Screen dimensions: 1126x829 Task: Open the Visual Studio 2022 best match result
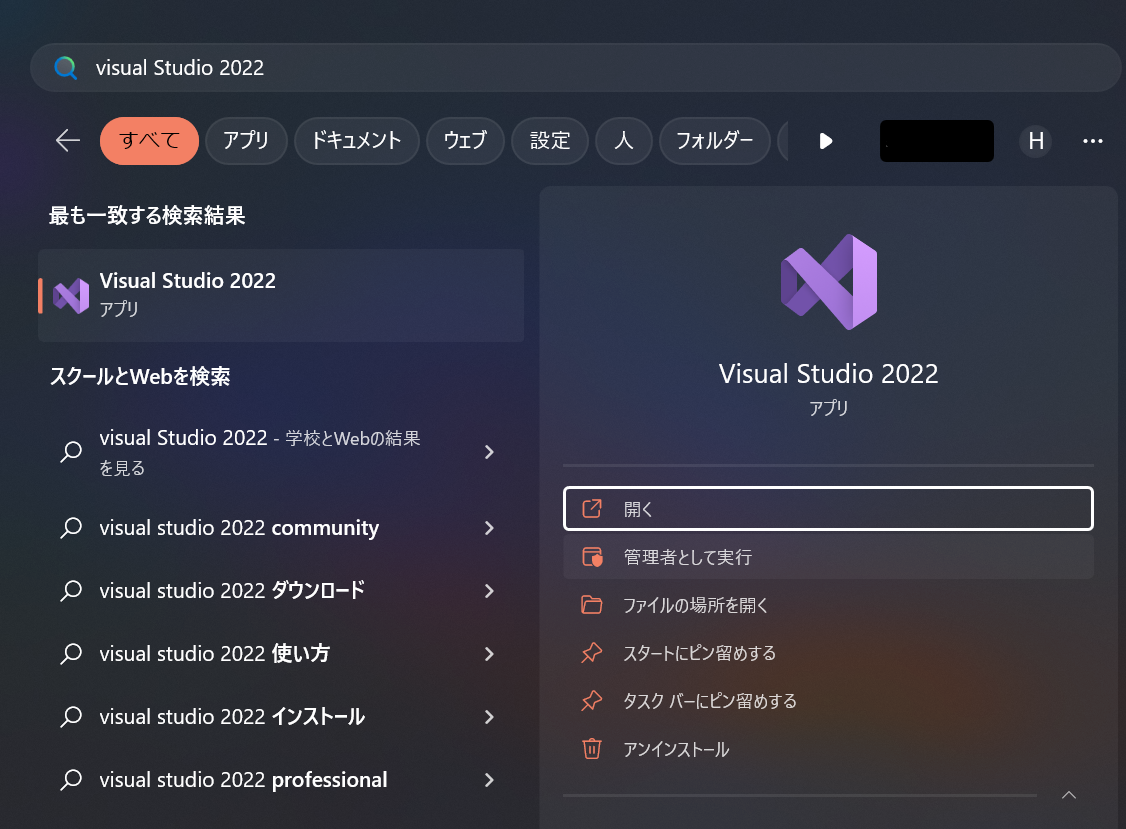281,295
